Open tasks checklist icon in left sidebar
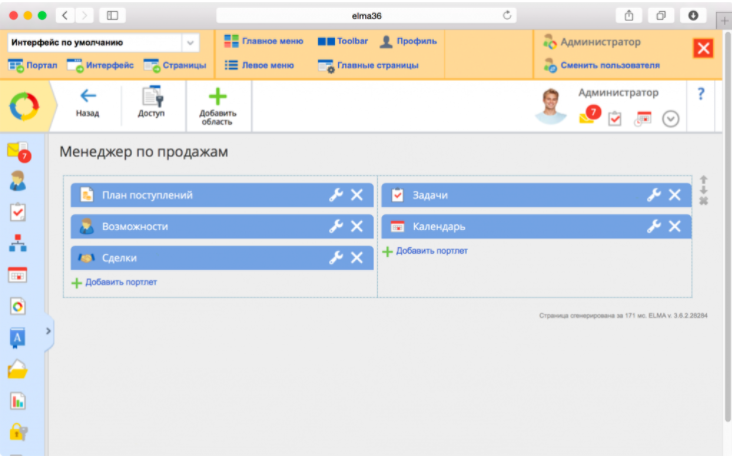732x458 pixels. (18, 212)
